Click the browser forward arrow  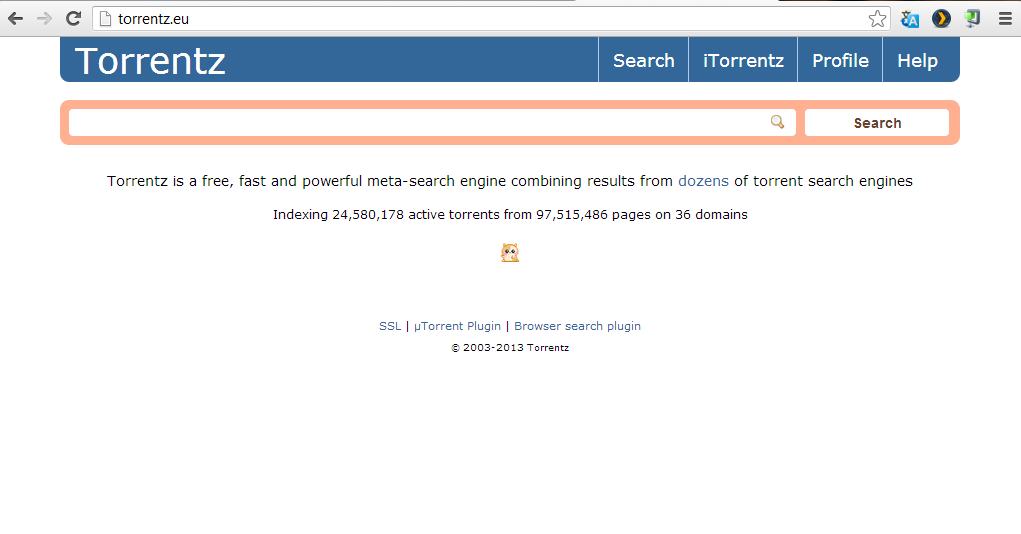[44, 19]
